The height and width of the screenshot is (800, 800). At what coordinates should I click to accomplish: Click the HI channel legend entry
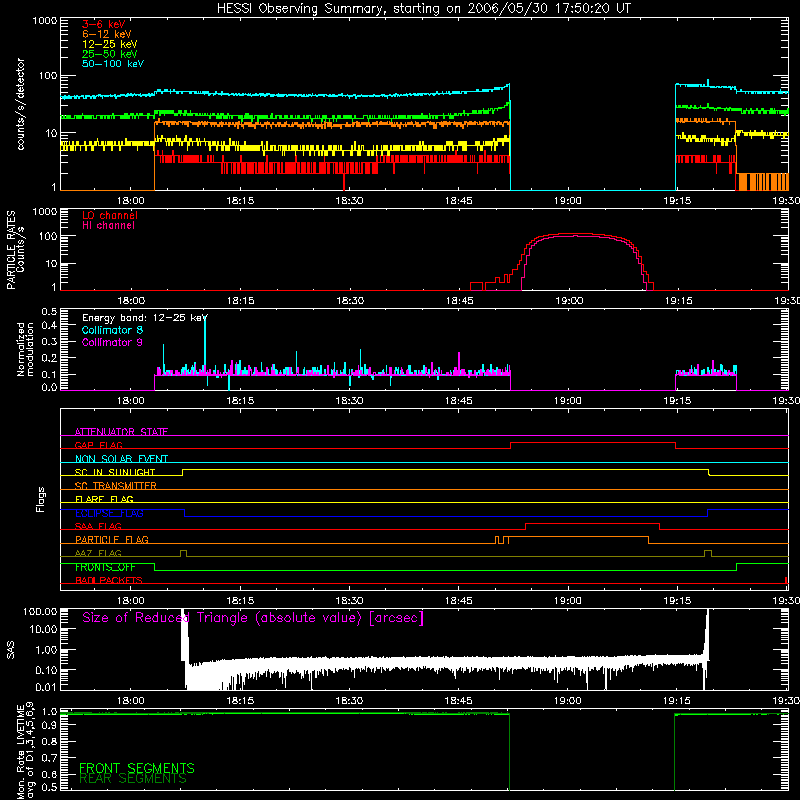[x=109, y=225]
